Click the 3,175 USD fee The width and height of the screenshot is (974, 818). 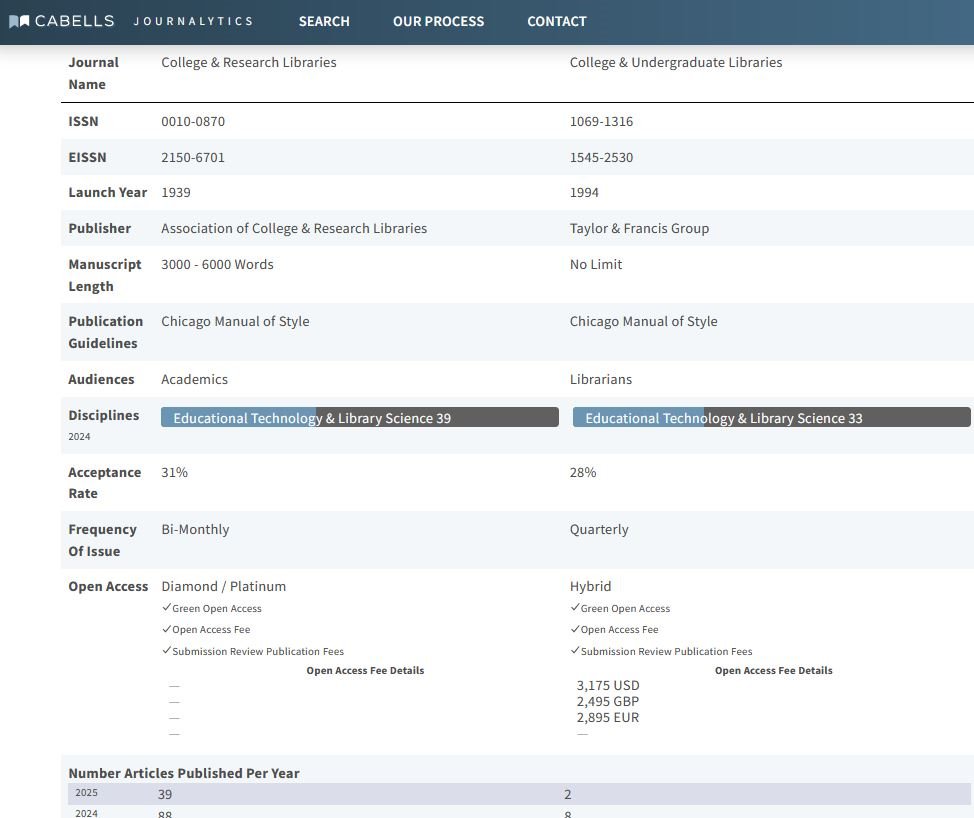608,686
